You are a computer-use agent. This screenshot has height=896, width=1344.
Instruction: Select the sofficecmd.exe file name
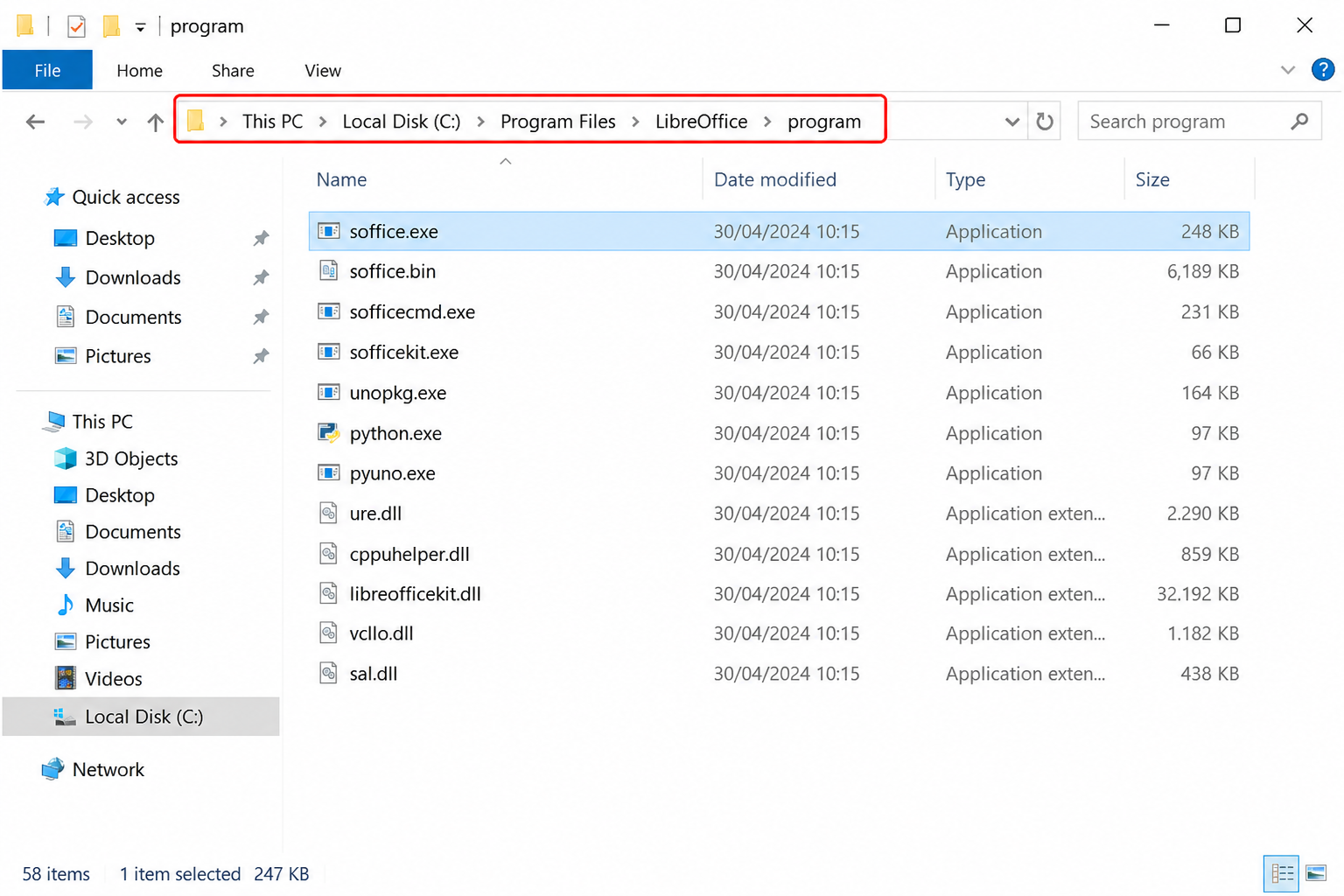tap(412, 311)
